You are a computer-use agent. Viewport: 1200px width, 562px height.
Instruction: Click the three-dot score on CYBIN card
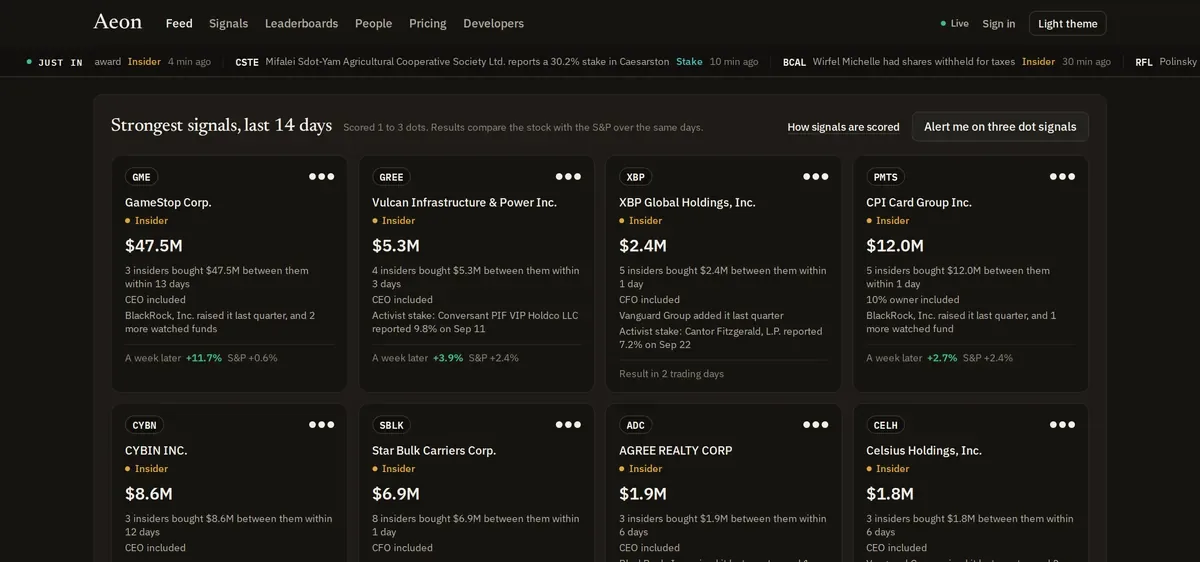pyautogui.click(x=322, y=424)
